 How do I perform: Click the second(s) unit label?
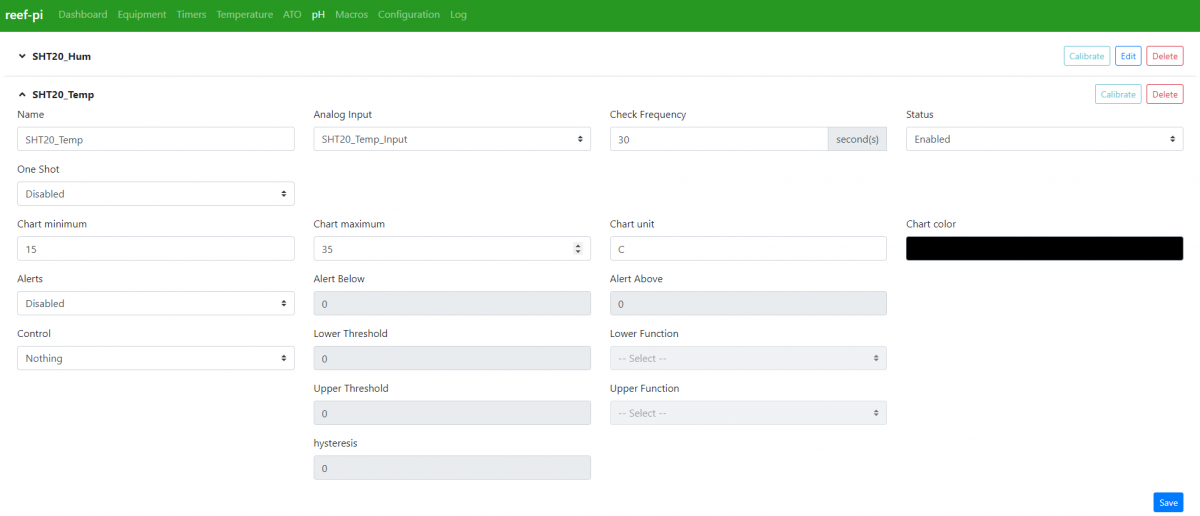(857, 139)
